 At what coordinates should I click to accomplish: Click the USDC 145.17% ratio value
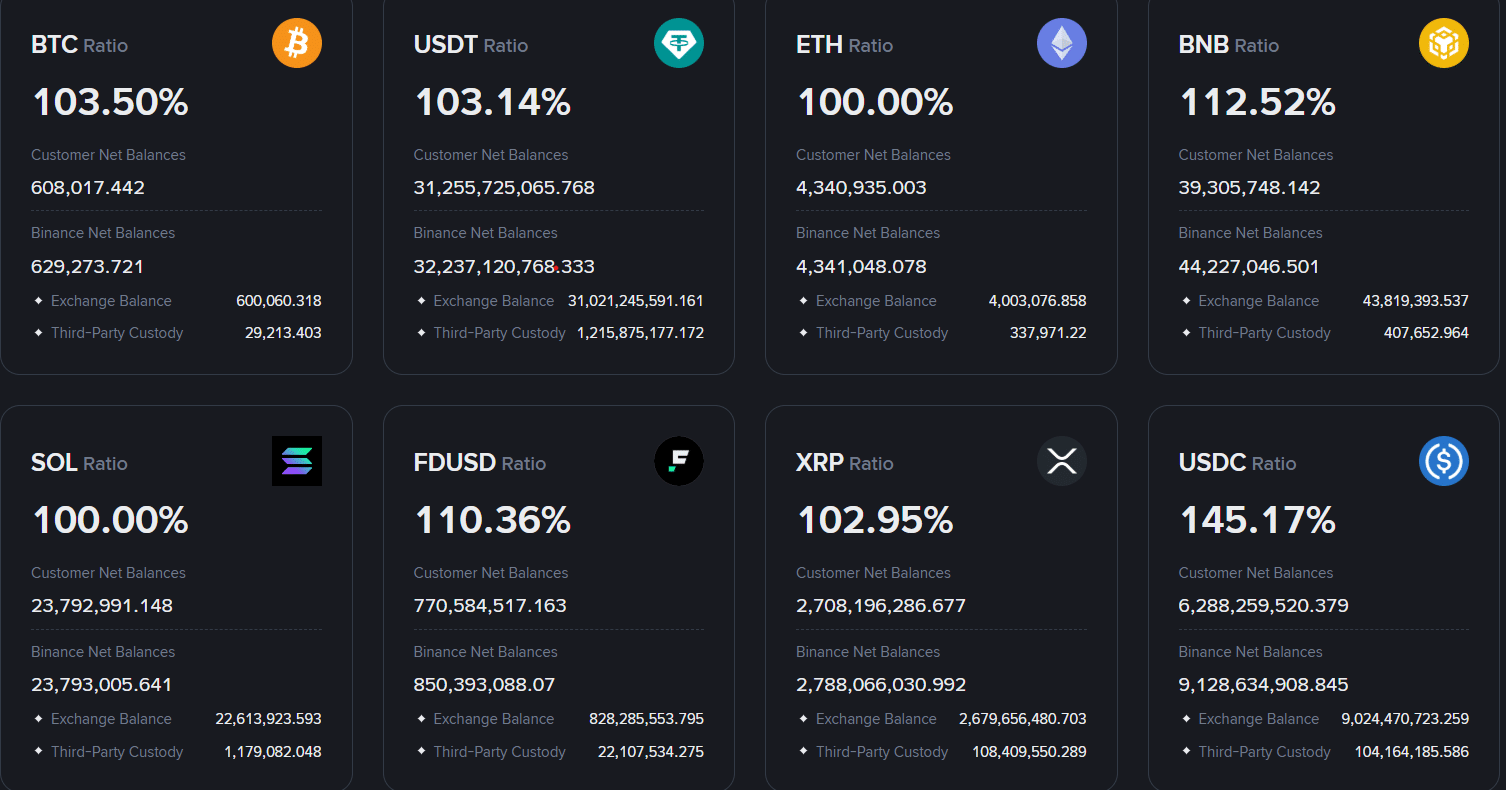1258,520
